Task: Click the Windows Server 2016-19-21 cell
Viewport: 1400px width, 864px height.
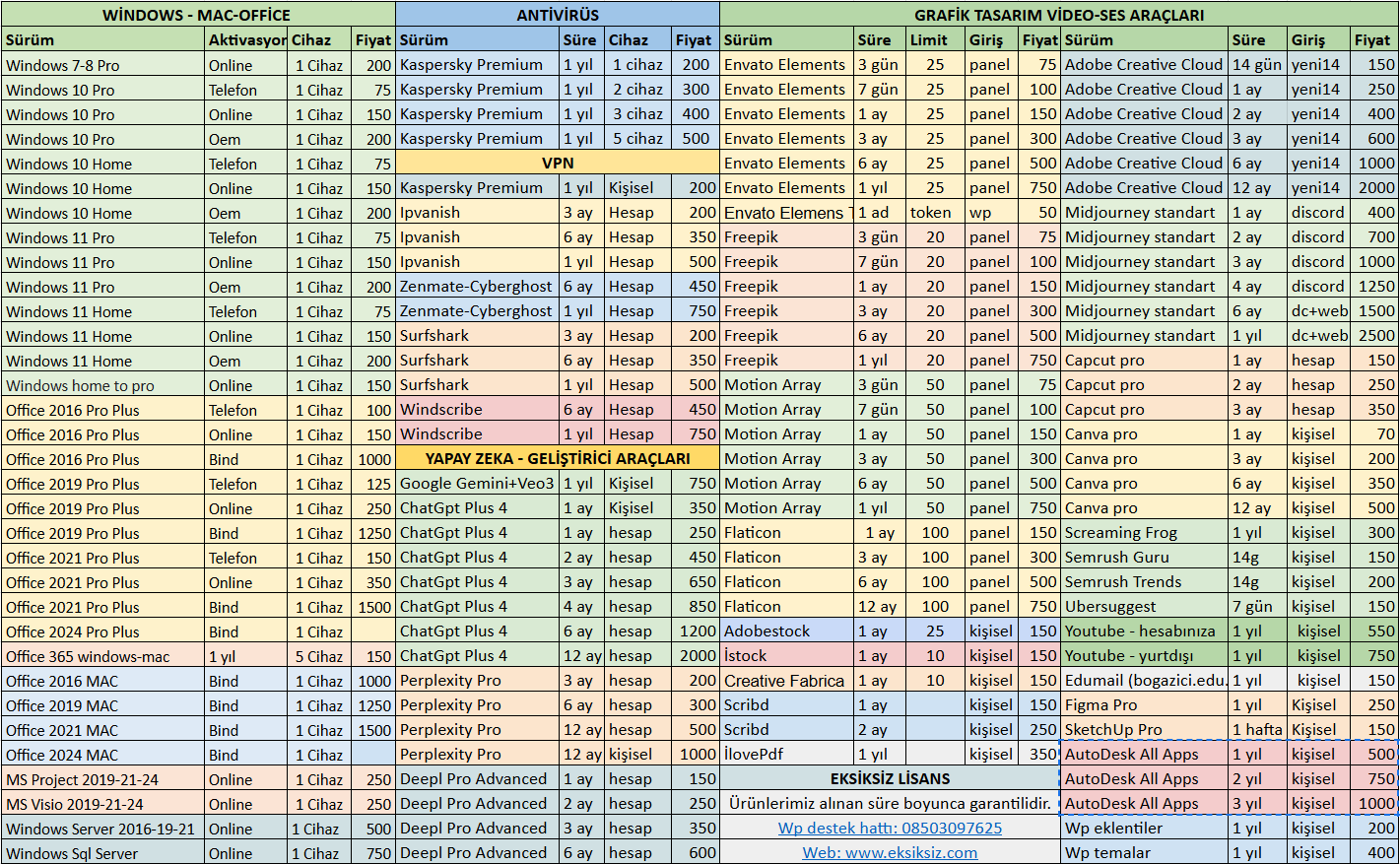Action: tap(103, 829)
